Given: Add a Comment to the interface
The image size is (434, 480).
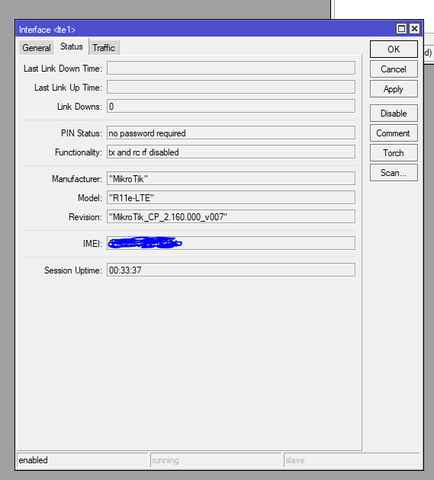Looking at the screenshot, I should (x=394, y=133).
